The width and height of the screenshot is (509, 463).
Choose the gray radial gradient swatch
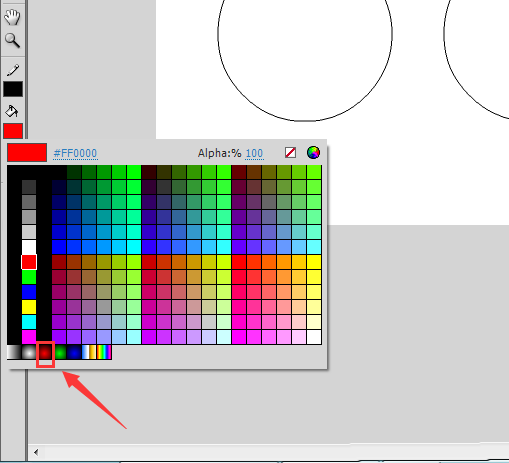pos(29,352)
